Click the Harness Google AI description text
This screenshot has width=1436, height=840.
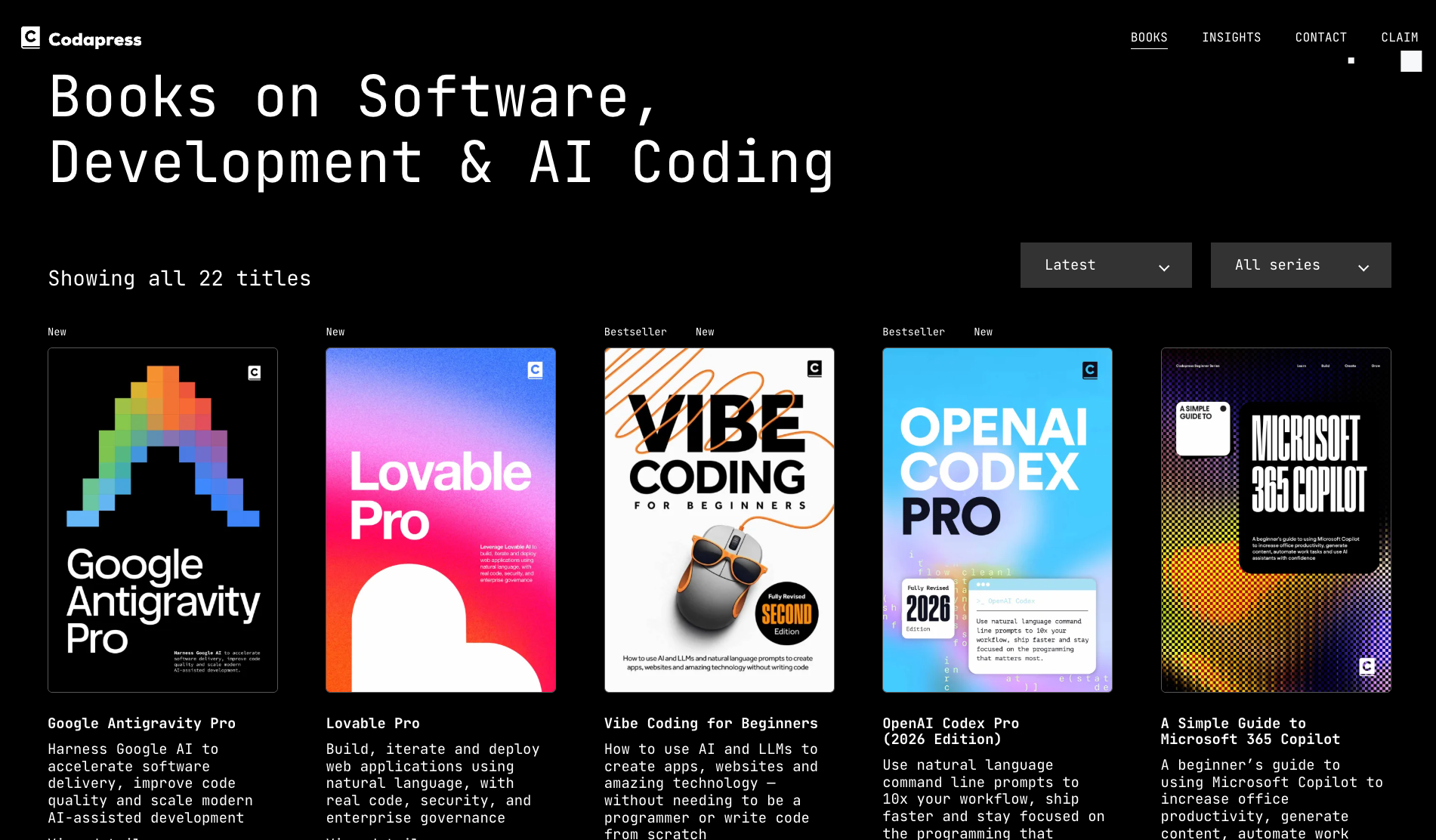point(150,783)
